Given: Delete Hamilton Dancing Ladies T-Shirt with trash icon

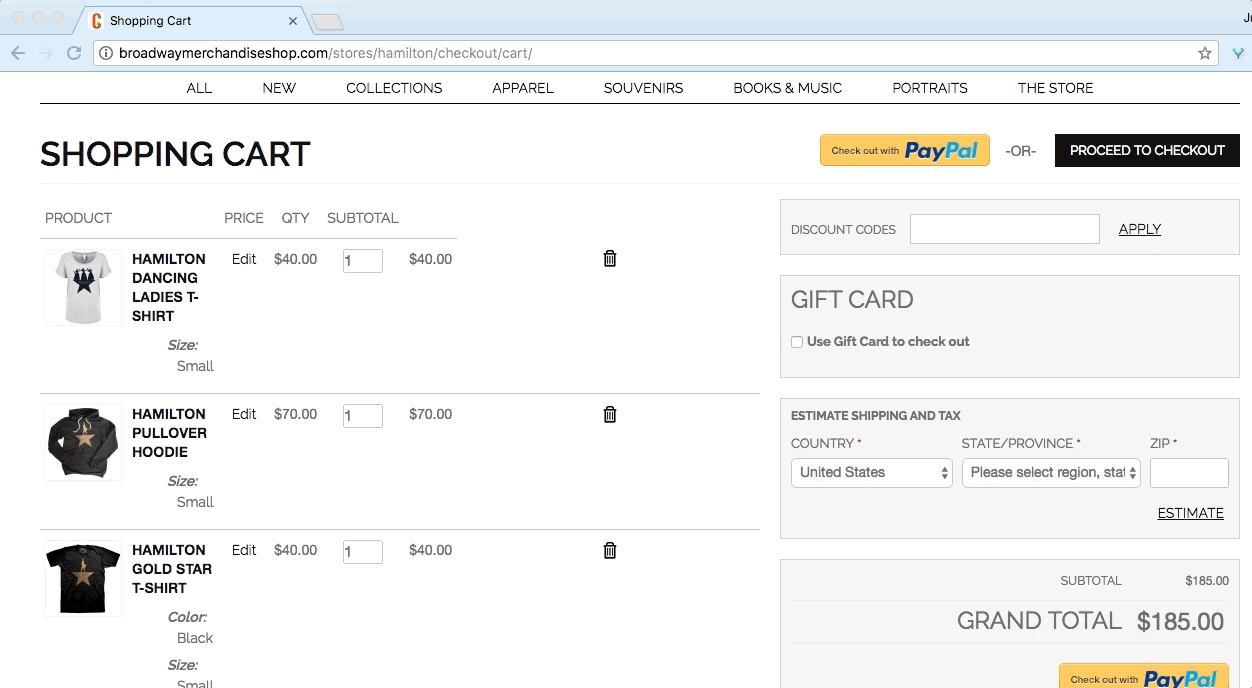Looking at the screenshot, I should (610, 258).
